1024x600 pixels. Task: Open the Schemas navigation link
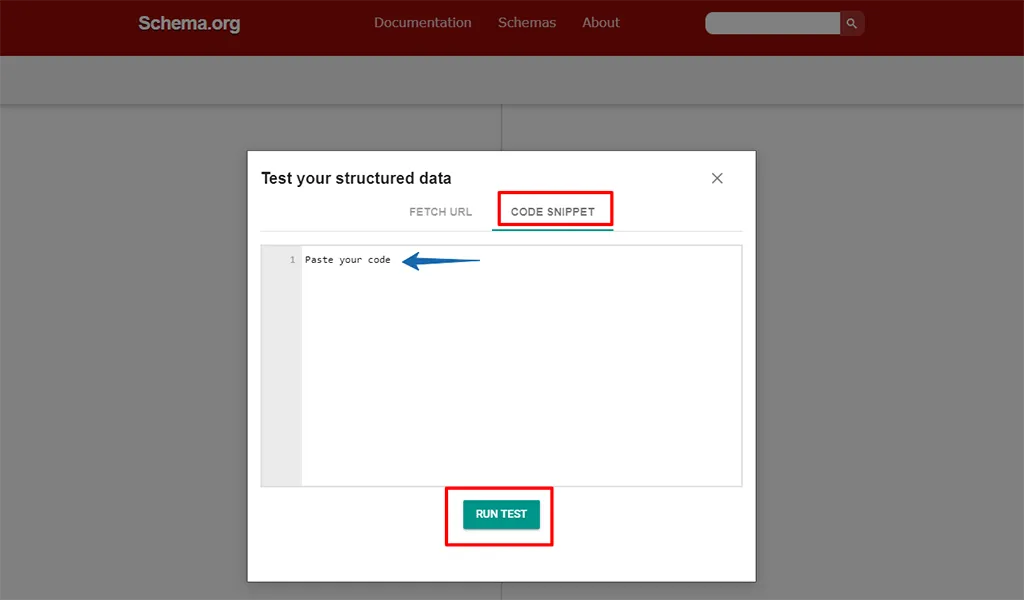(x=527, y=23)
